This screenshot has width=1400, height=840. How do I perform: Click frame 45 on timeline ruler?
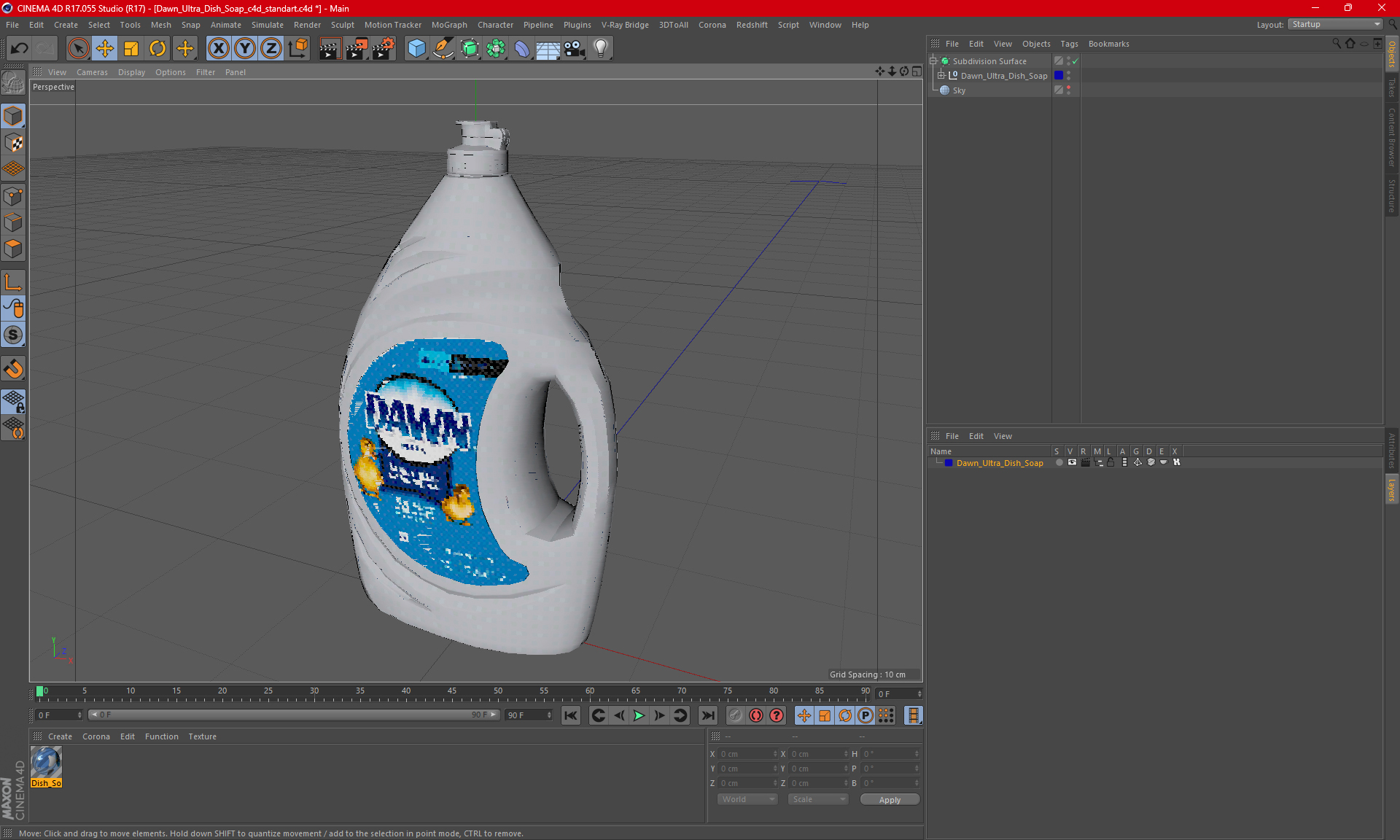pyautogui.click(x=451, y=691)
